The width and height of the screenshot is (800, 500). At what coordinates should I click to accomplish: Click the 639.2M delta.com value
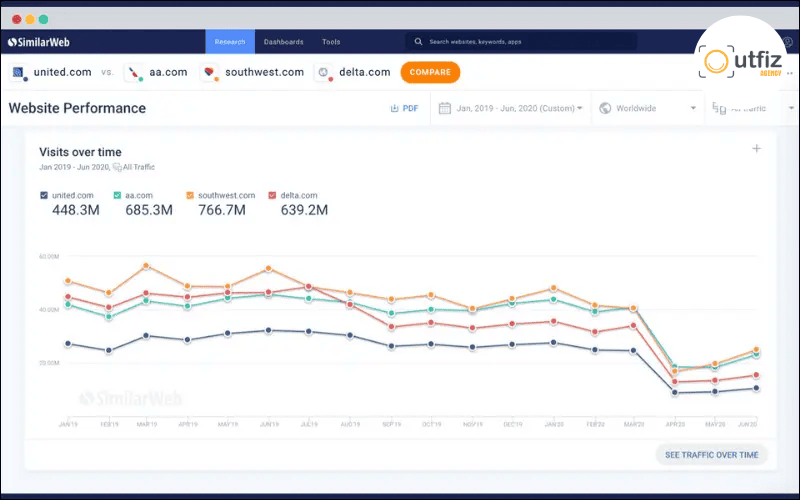(304, 210)
